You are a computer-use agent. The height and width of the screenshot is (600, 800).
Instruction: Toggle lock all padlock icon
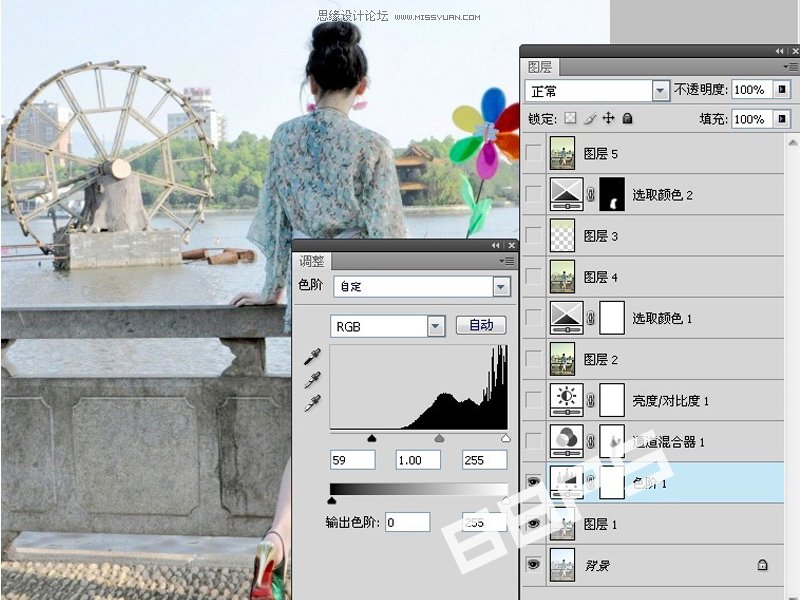[628, 118]
